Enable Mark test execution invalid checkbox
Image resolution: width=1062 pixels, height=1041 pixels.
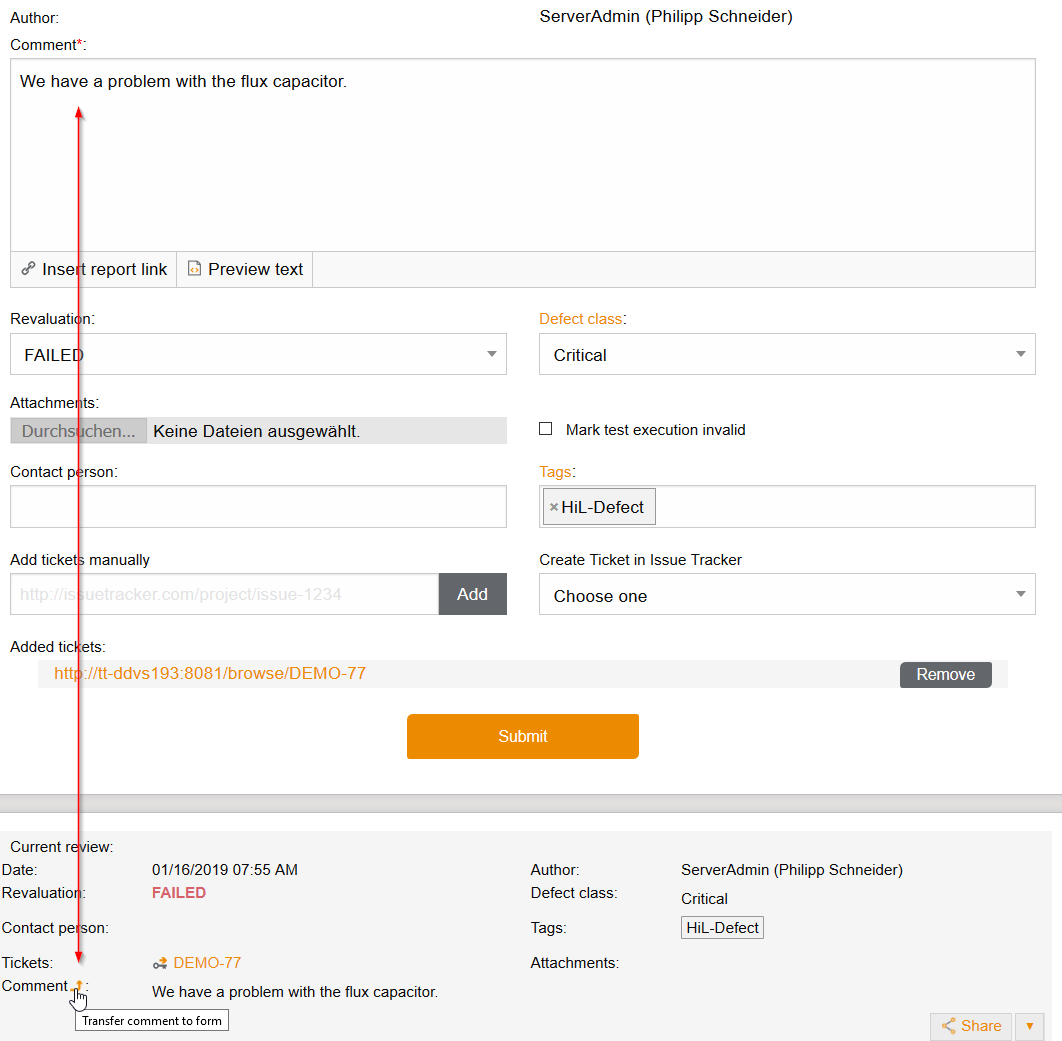tap(546, 429)
